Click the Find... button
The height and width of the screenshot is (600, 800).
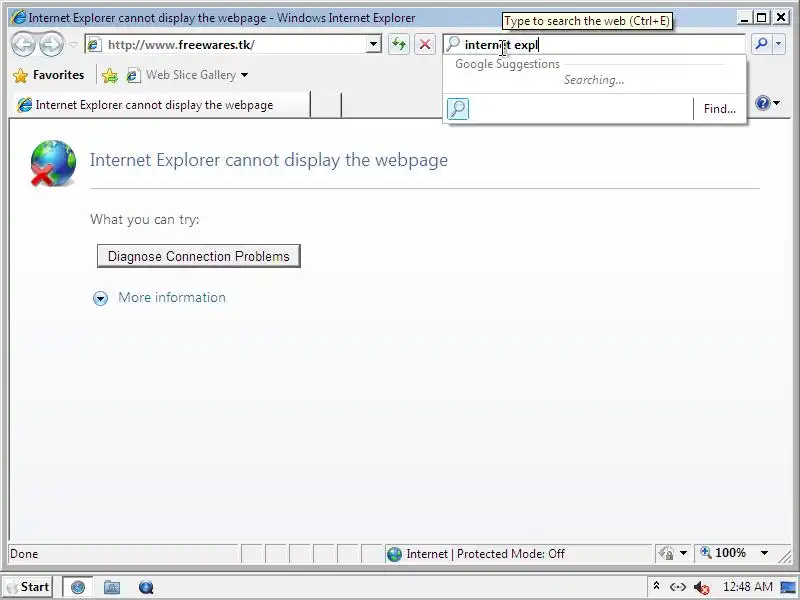pyautogui.click(x=719, y=109)
